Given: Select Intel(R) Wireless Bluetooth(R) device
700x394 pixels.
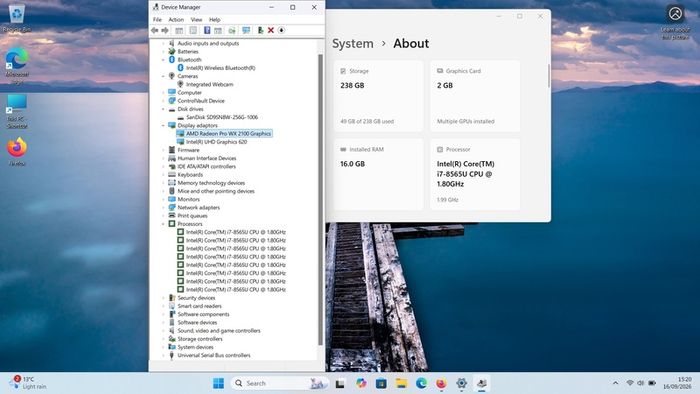Looking at the screenshot, I should click(221, 68).
